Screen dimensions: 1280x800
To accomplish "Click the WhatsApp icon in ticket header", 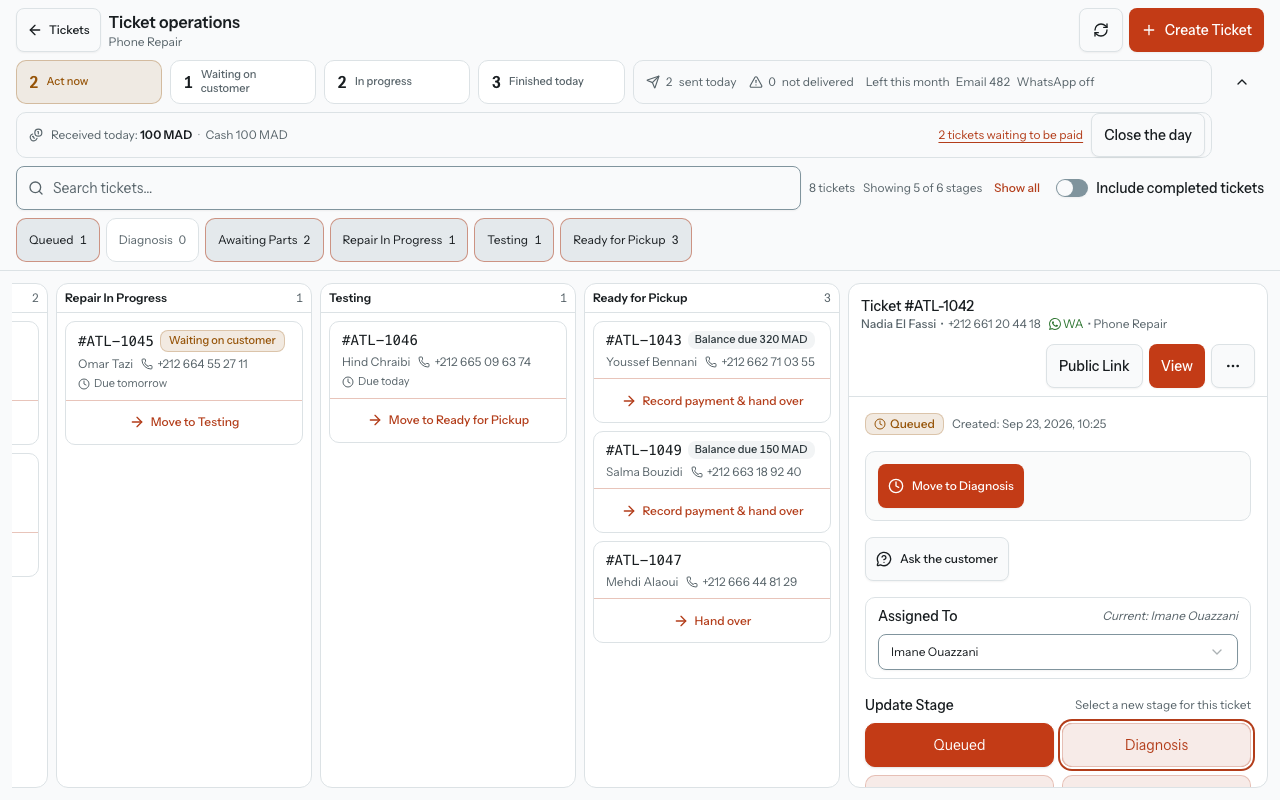I will (x=1054, y=324).
